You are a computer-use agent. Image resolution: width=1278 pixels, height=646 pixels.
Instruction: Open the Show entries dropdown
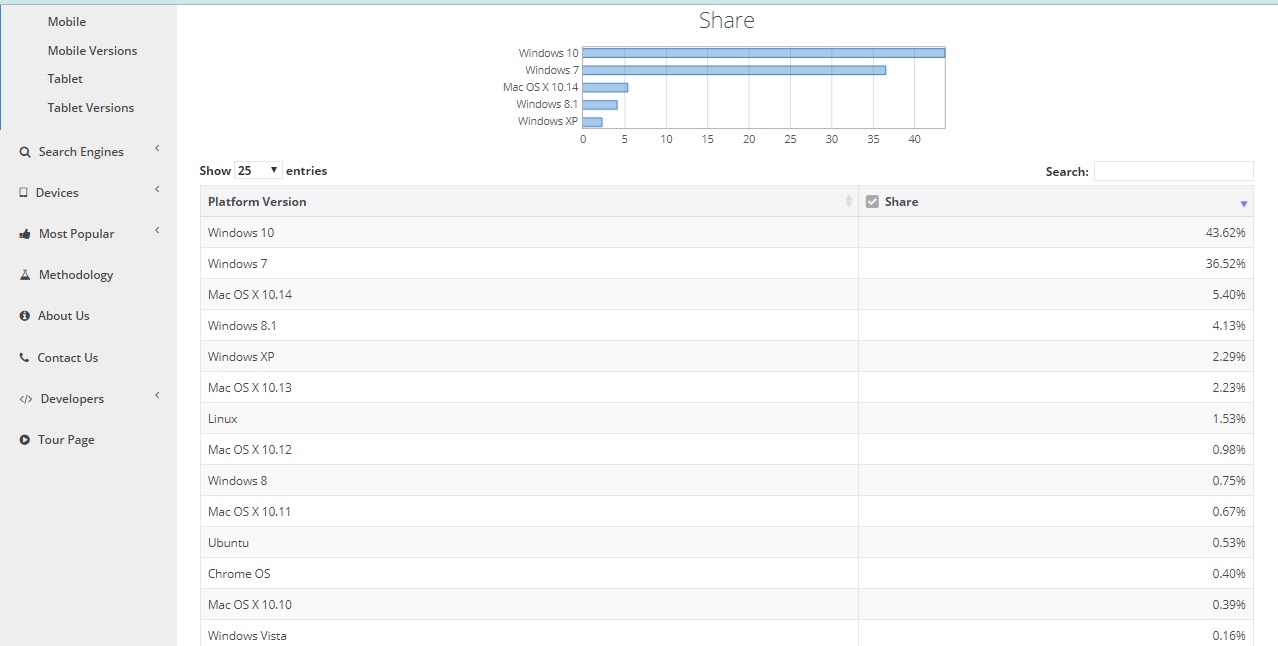click(x=258, y=171)
